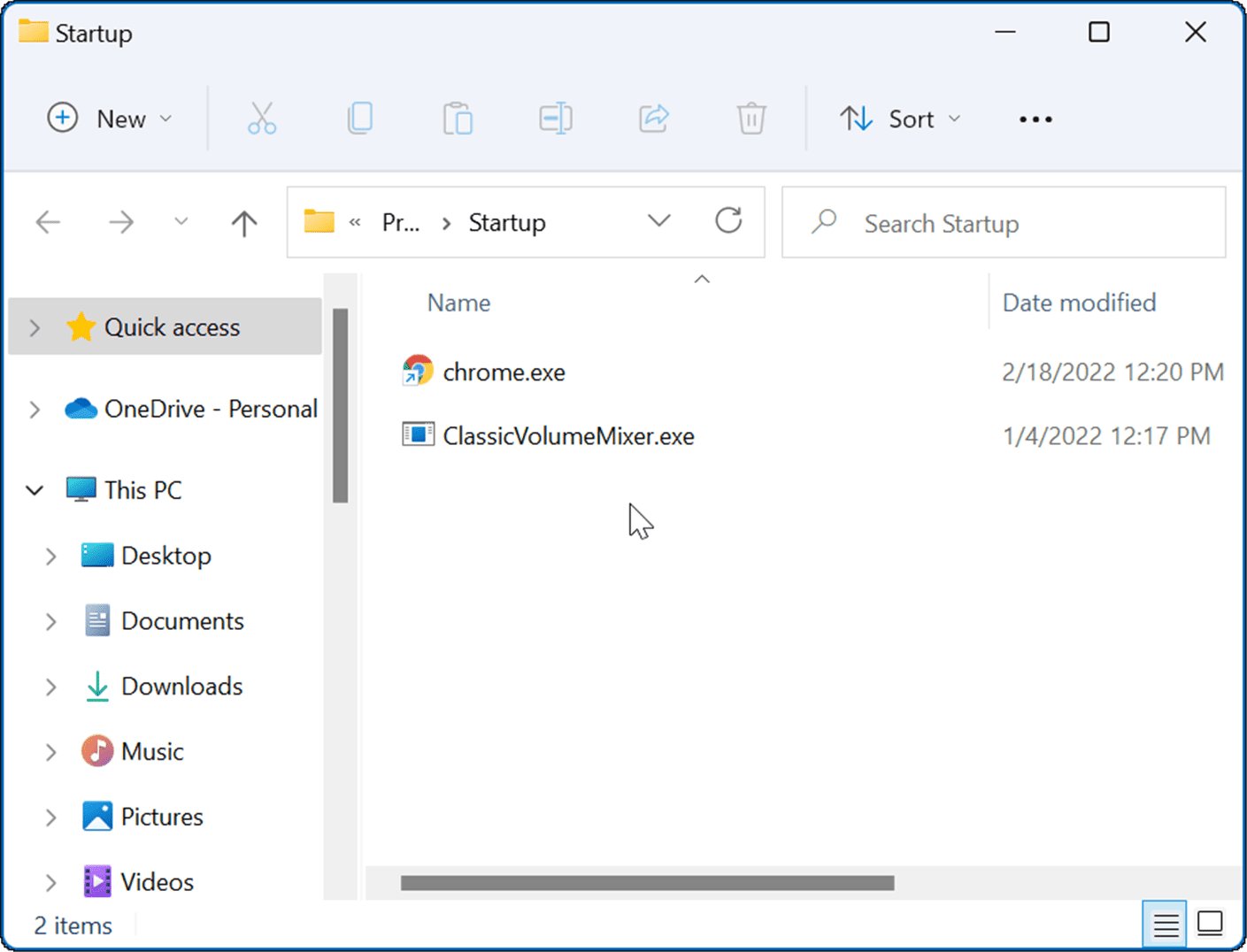Click the navigation pane vertical scrollbar

[x=341, y=406]
